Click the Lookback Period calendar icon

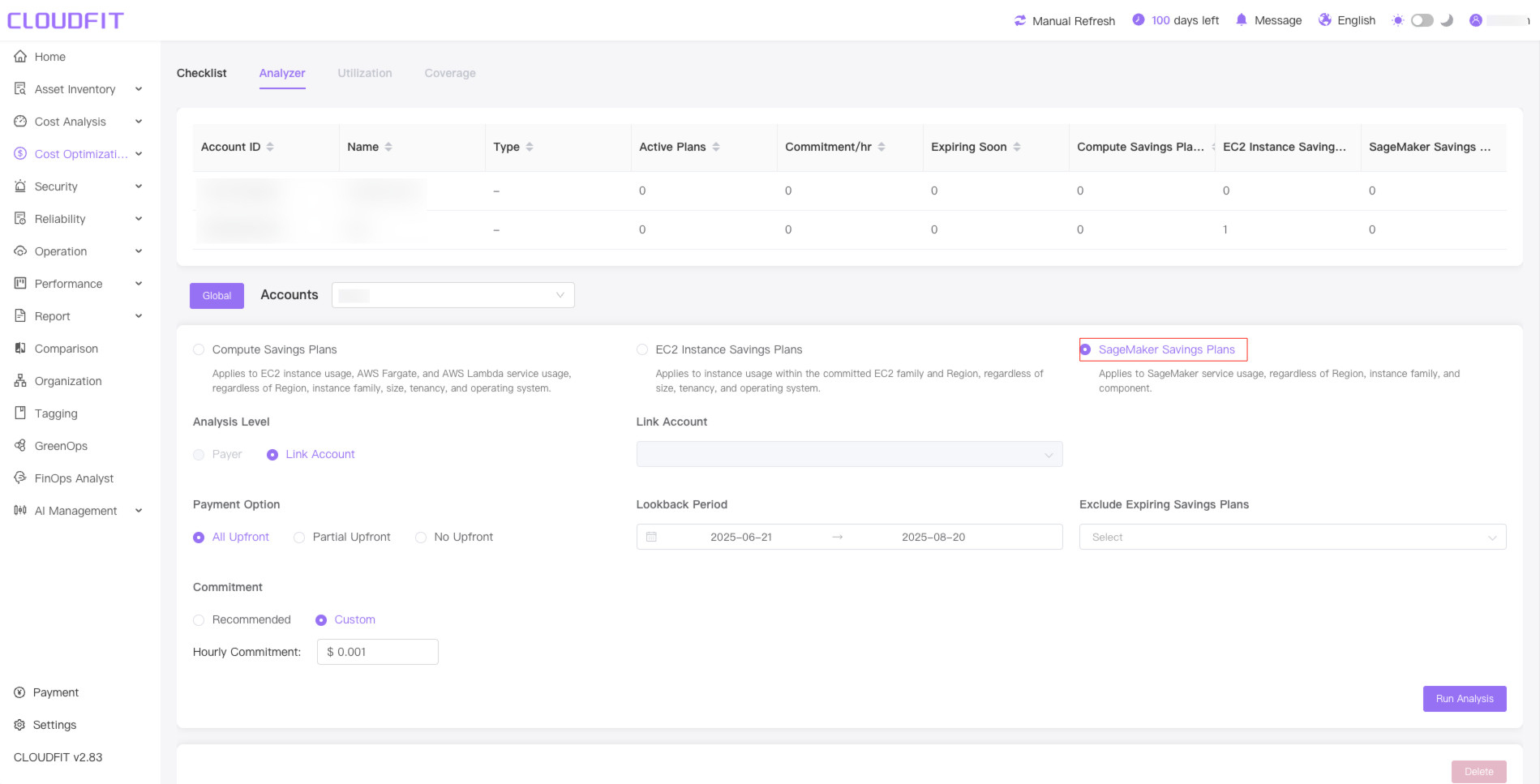point(651,537)
